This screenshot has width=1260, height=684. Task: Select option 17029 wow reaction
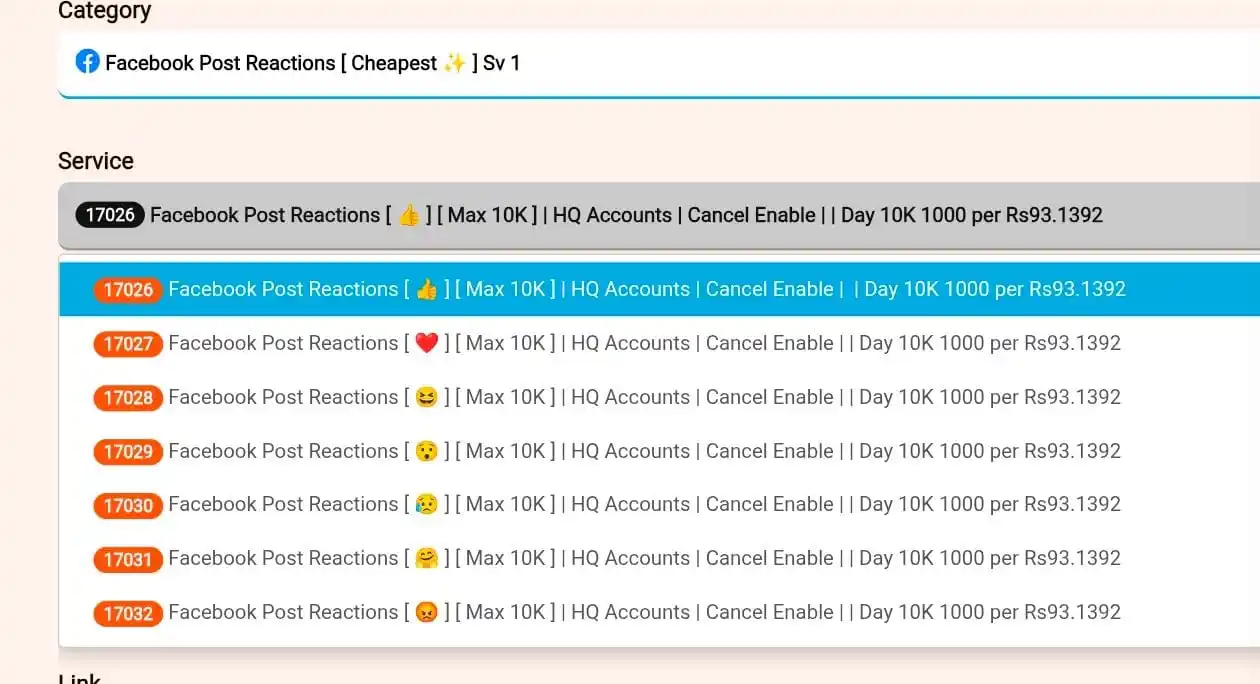coord(659,451)
